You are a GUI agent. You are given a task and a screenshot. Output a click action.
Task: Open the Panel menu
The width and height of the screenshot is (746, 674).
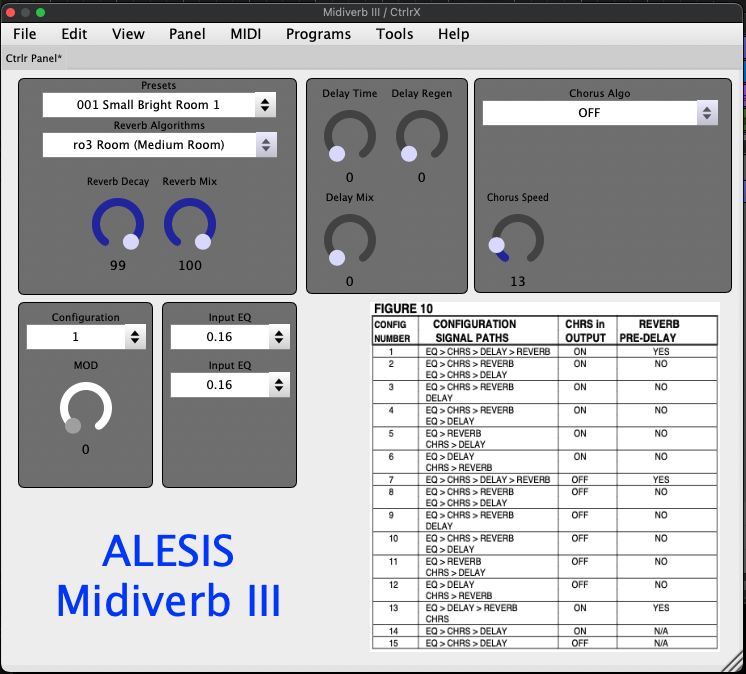187,34
